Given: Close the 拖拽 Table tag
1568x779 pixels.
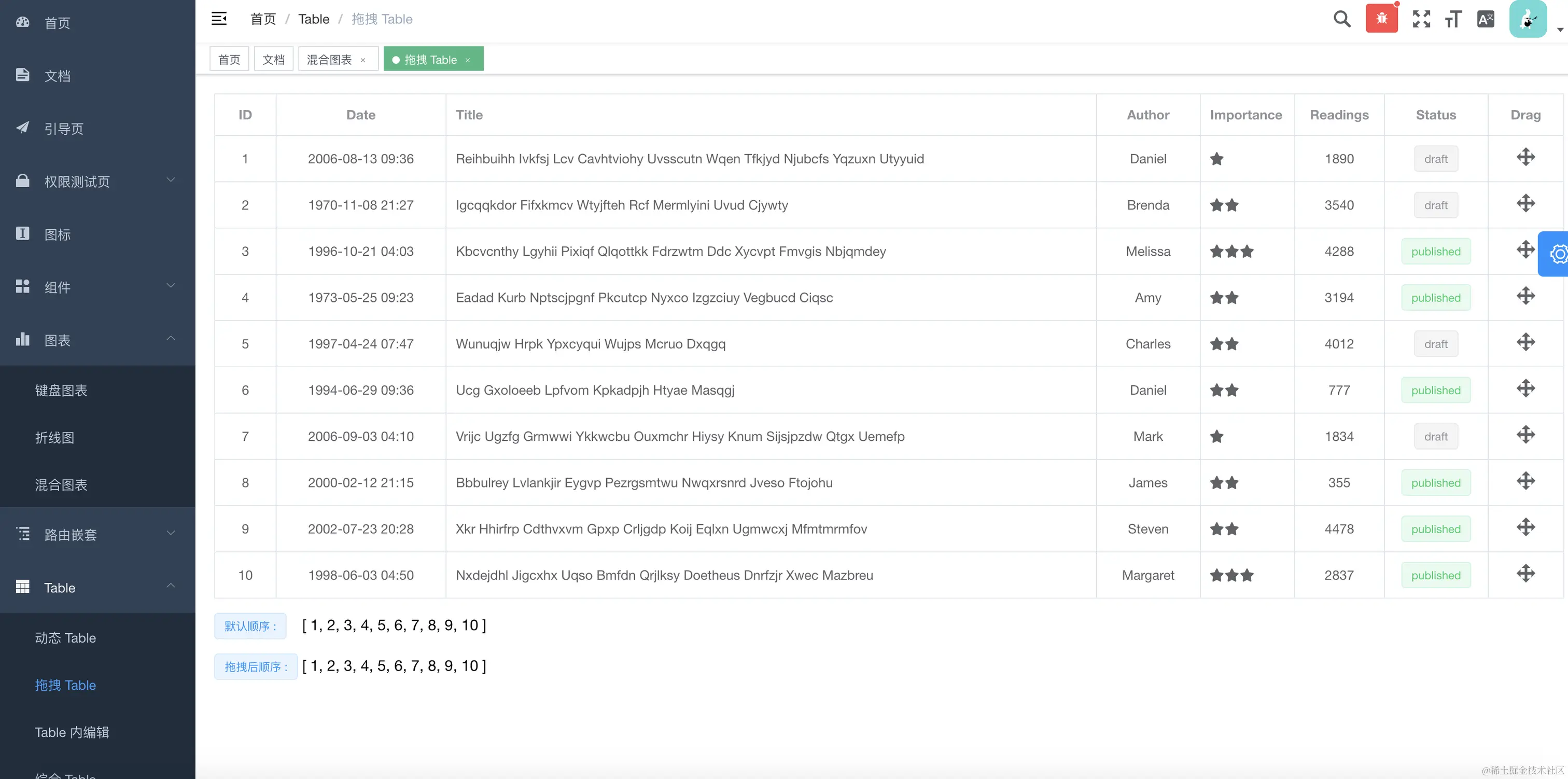Looking at the screenshot, I should point(468,60).
